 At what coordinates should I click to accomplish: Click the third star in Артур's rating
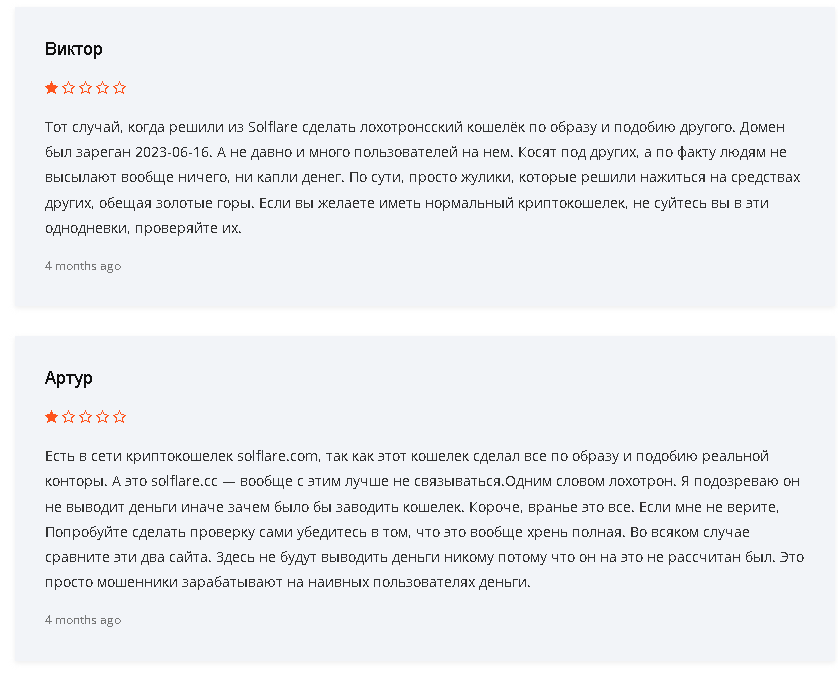pos(86,417)
